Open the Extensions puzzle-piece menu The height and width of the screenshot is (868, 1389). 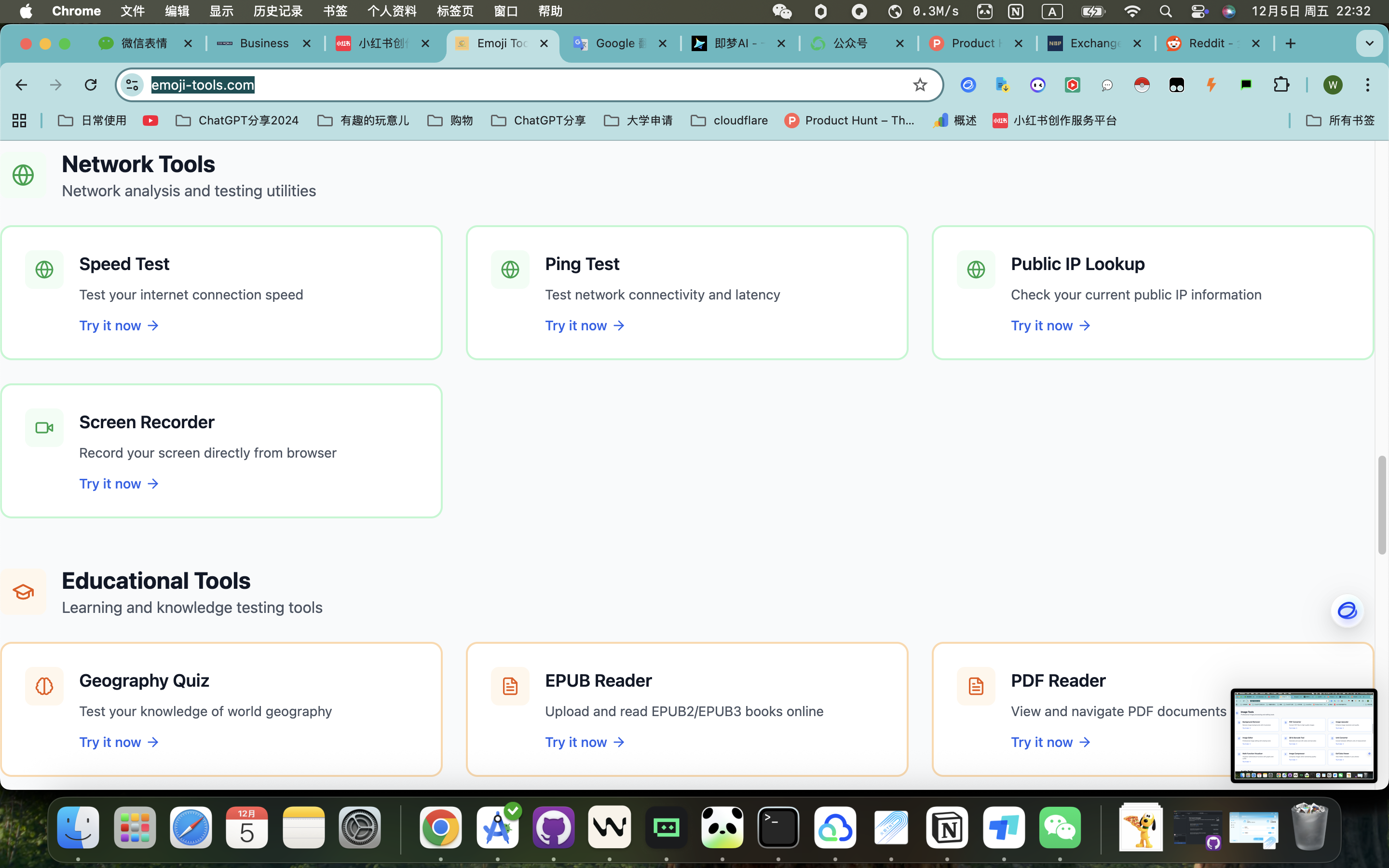point(1281,84)
